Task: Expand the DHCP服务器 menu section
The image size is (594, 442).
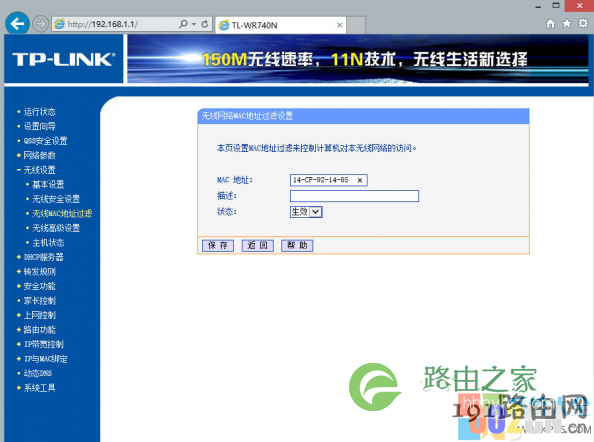Action: 40,257
